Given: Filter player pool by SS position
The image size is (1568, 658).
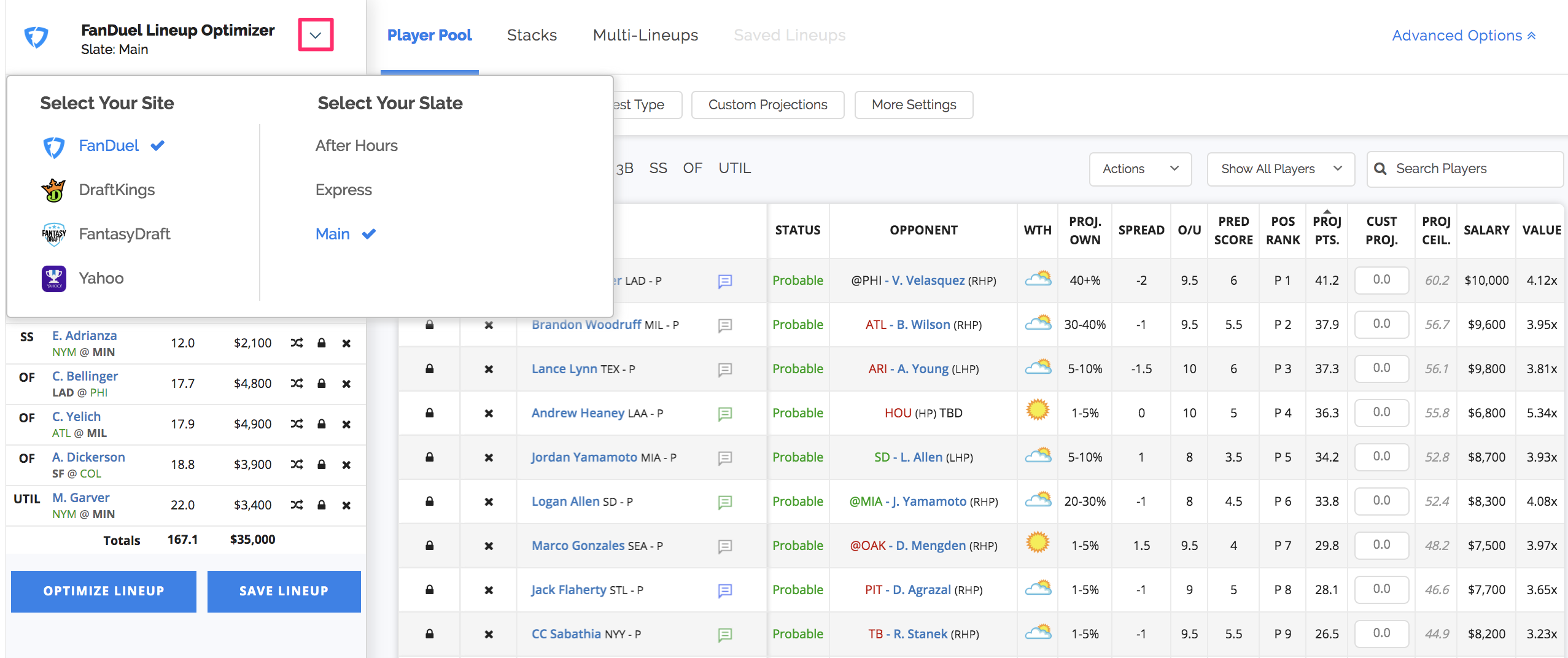Looking at the screenshot, I should [x=658, y=168].
